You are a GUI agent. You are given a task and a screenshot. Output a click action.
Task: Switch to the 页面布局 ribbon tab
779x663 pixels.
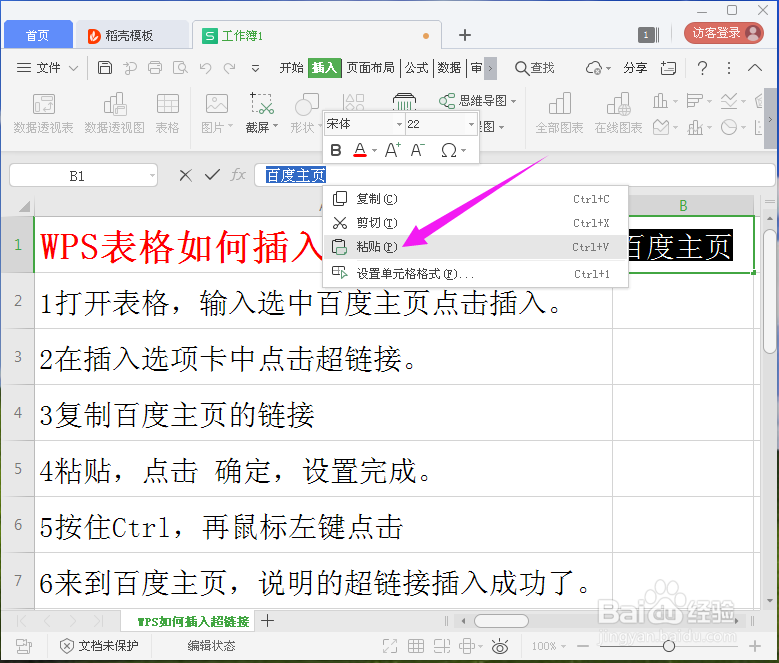pos(370,68)
